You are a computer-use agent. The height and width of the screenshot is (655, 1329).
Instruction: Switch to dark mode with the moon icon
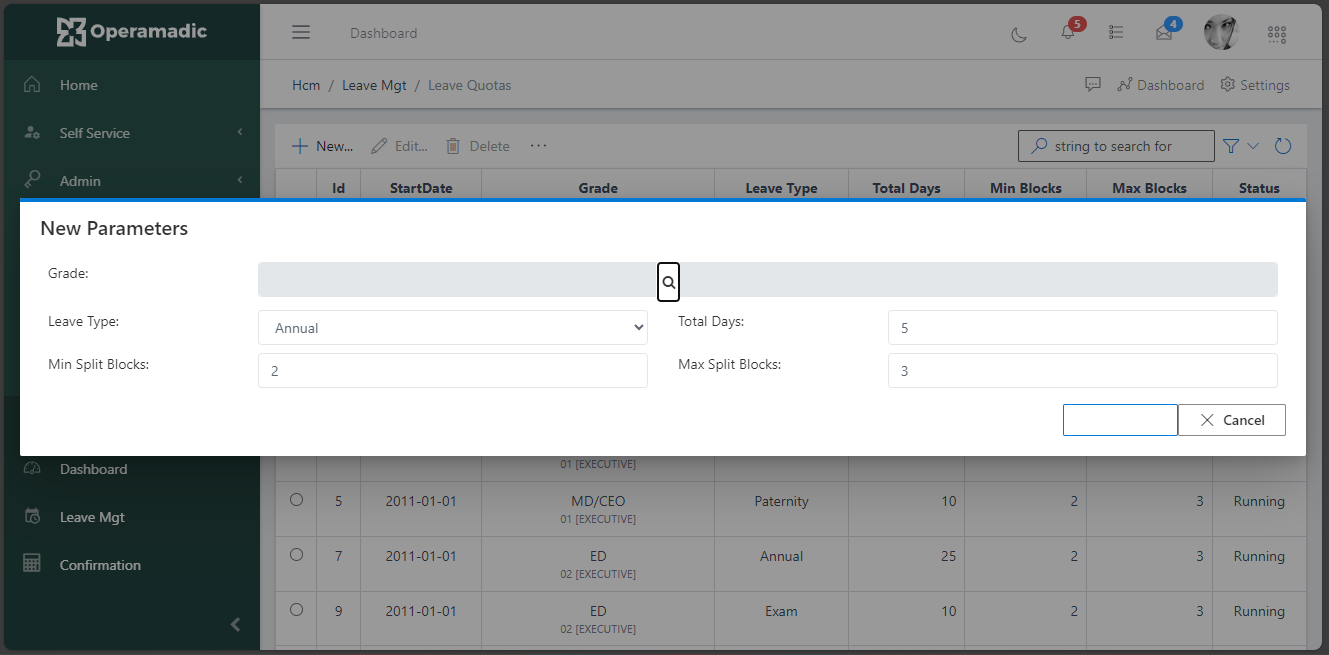pyautogui.click(x=1019, y=34)
